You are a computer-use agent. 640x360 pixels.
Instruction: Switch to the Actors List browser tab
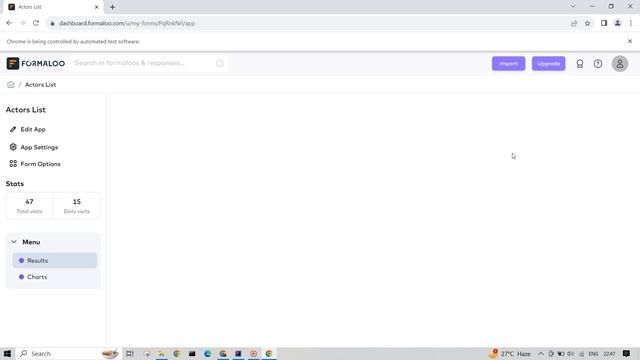(x=53, y=7)
